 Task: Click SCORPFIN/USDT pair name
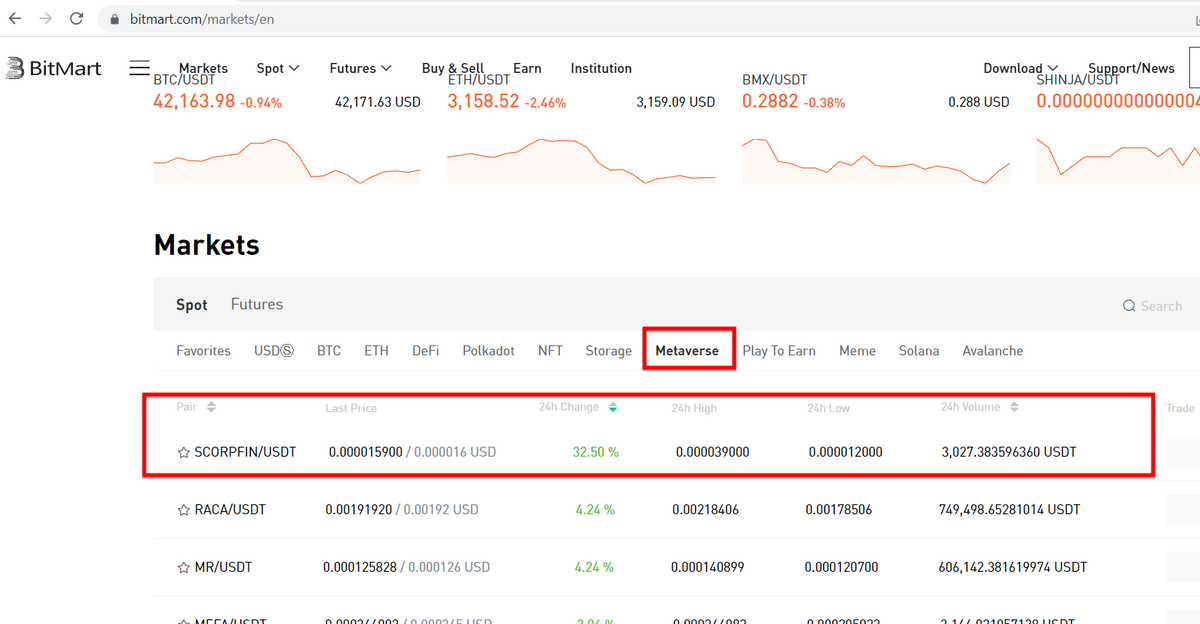(245, 452)
